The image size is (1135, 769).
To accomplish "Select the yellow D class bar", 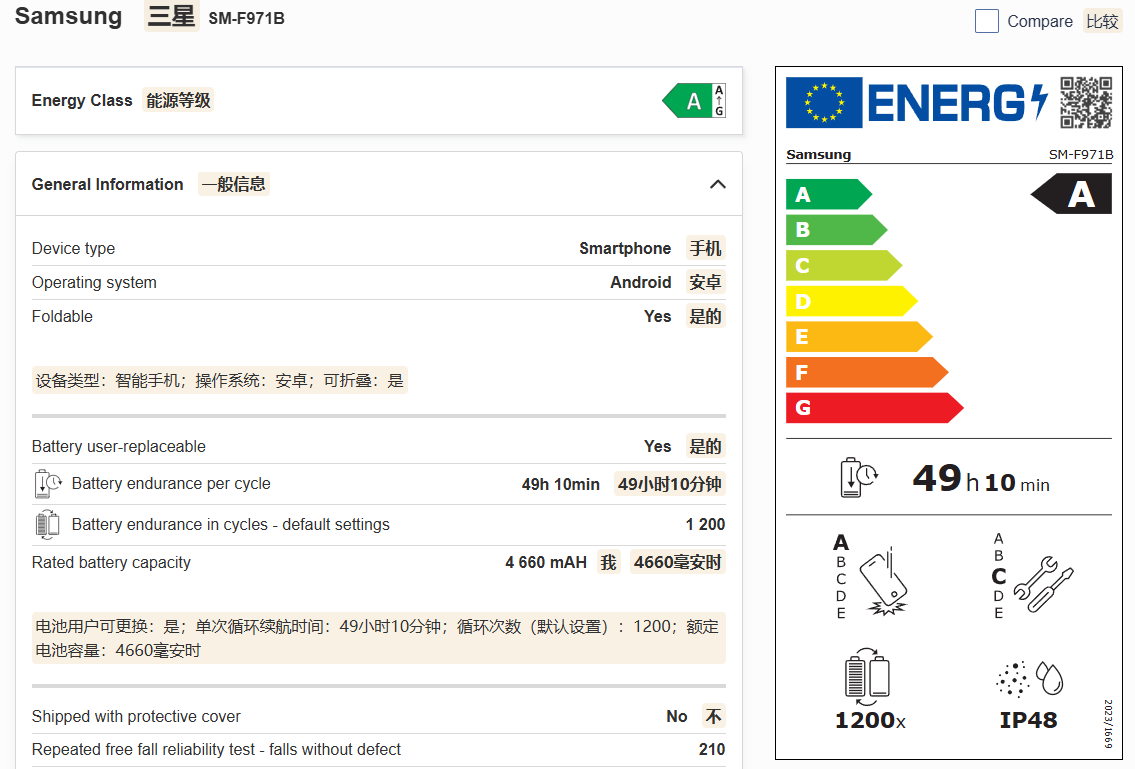I will 851,301.
